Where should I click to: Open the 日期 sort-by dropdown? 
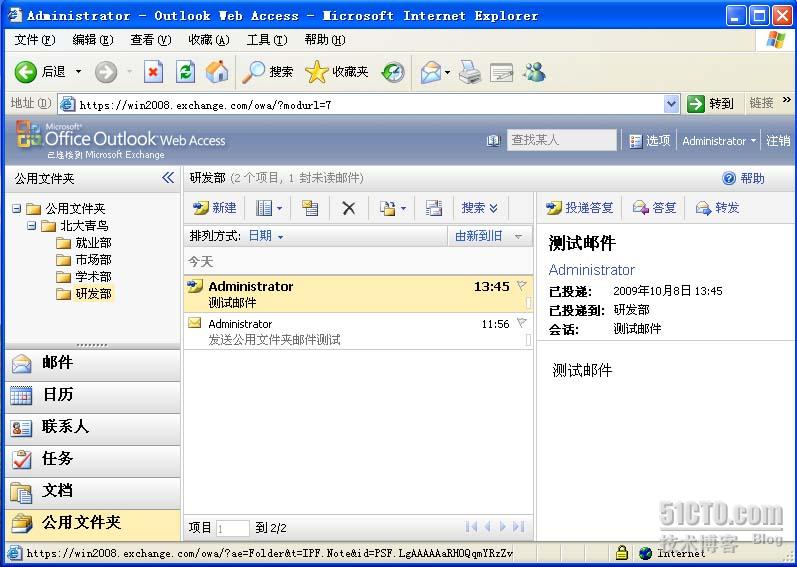coord(266,236)
